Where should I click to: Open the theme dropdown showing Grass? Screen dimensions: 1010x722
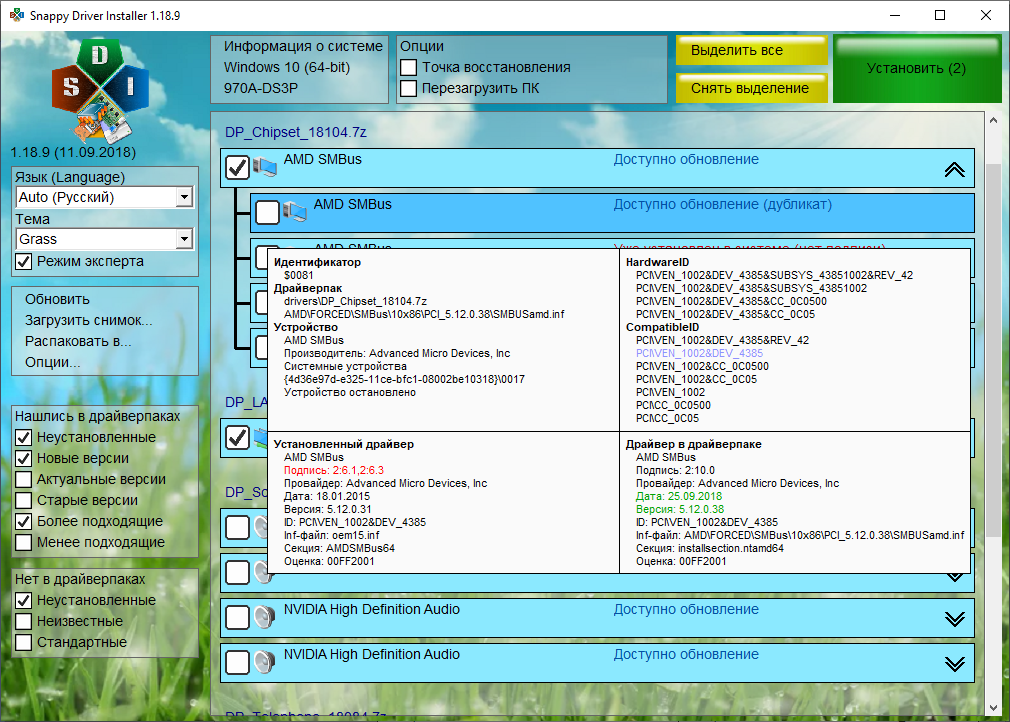[x=184, y=239]
